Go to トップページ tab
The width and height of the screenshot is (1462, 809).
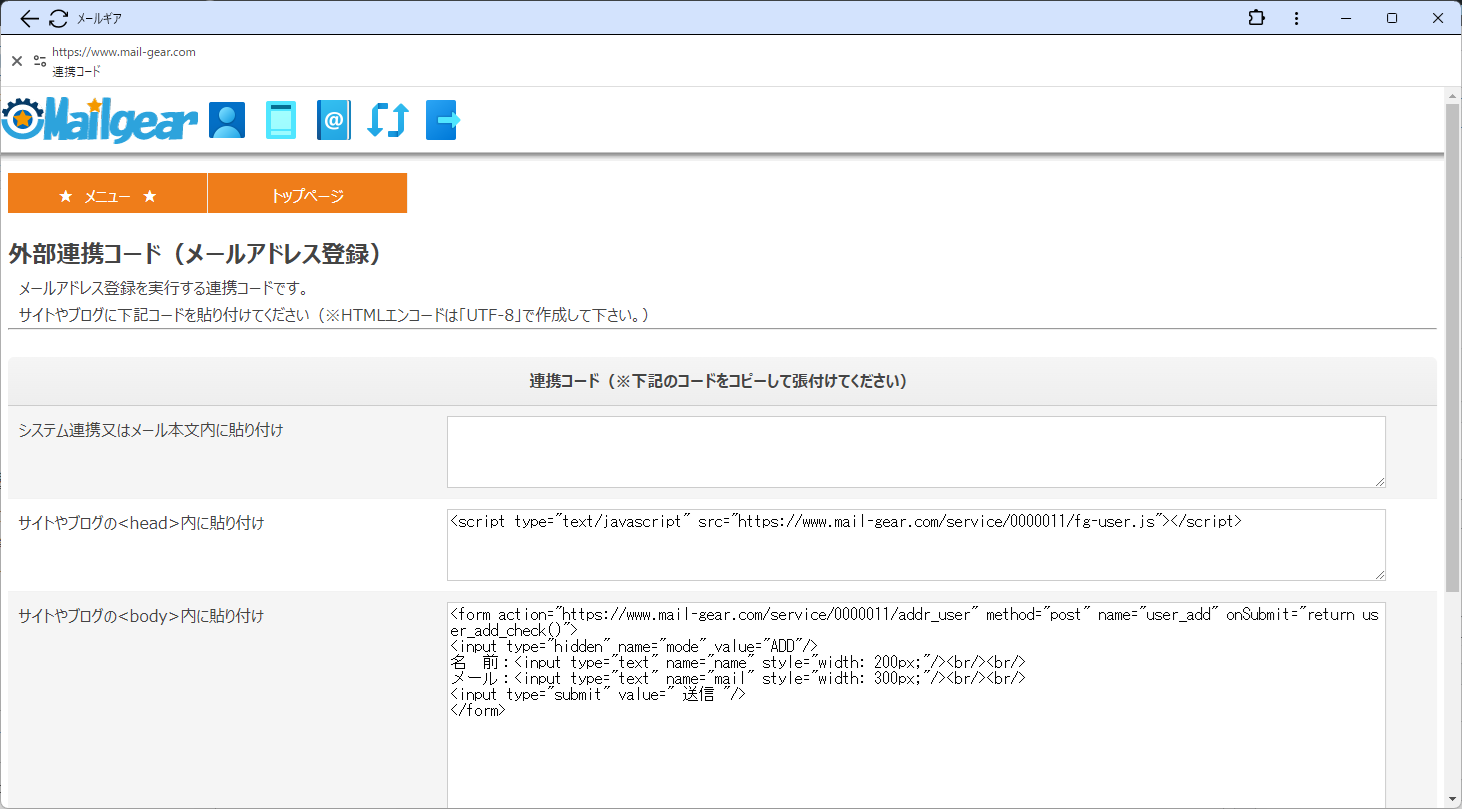[x=307, y=193]
